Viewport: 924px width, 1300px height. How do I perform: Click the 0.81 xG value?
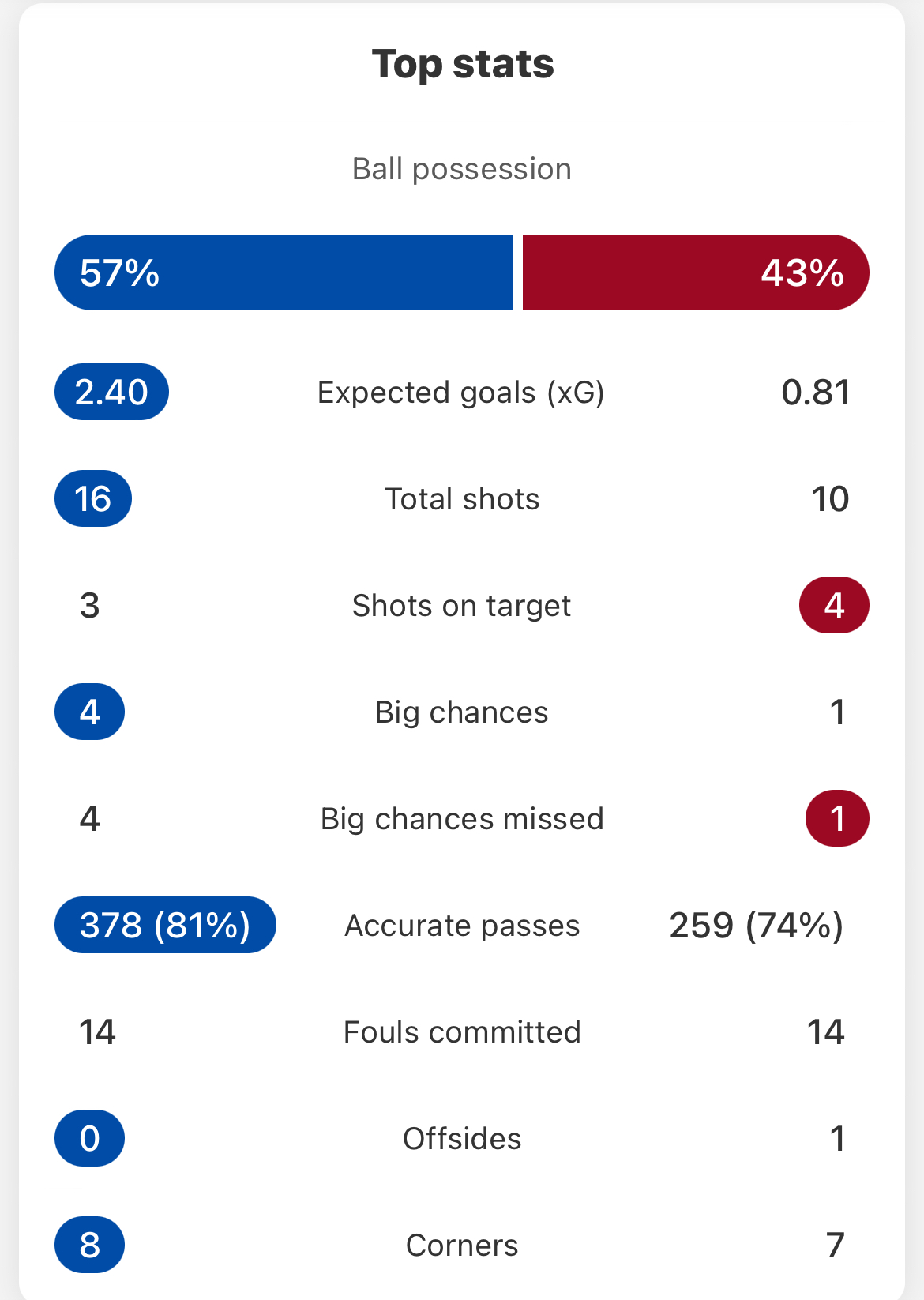816,393
